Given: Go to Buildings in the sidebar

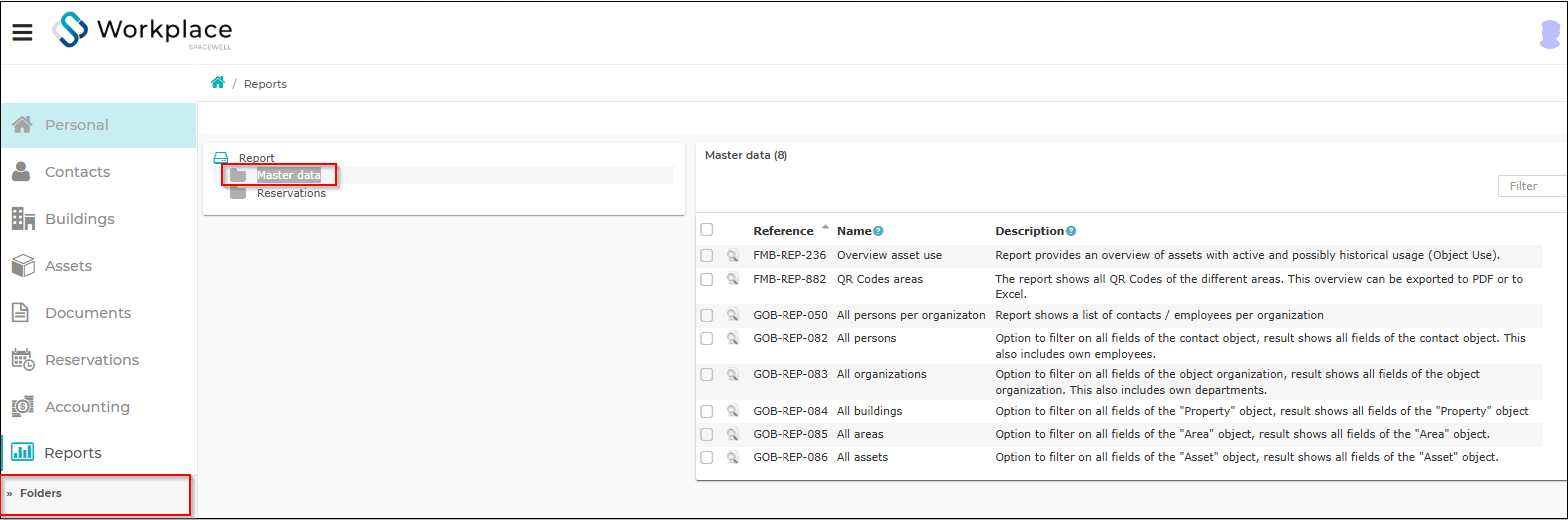Looking at the screenshot, I should tap(79, 219).
